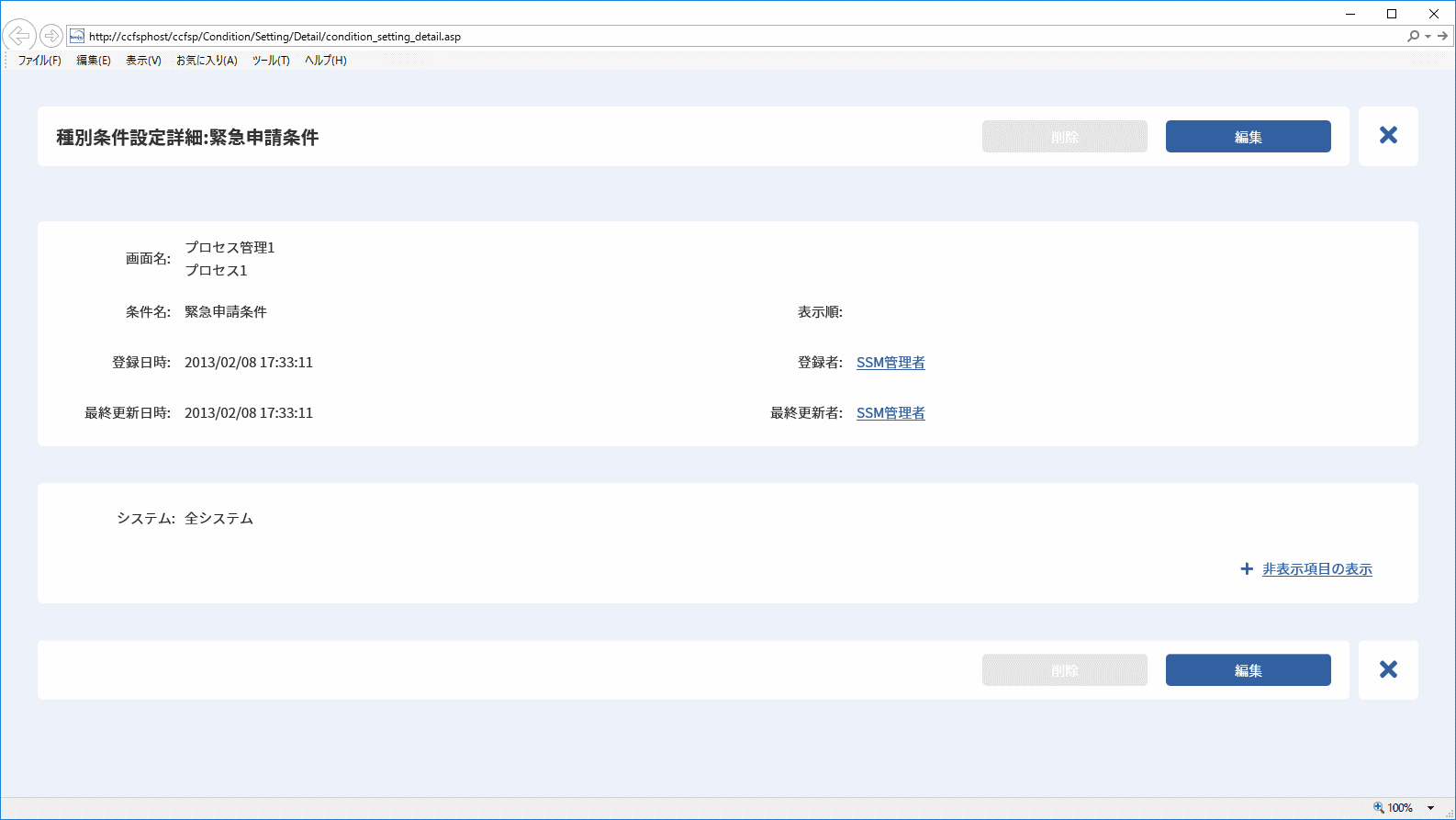Click the browser back arrow icon

(x=18, y=36)
